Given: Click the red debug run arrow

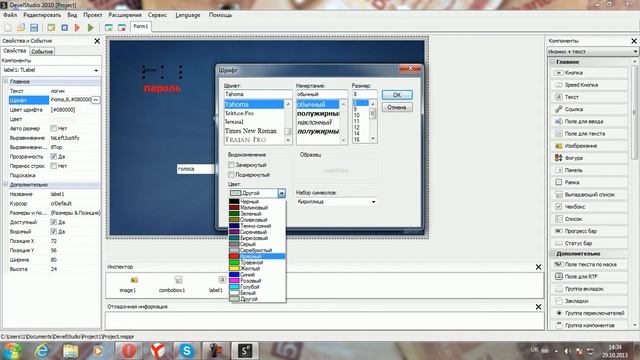Looking at the screenshot, I should pyautogui.click(x=78, y=28).
